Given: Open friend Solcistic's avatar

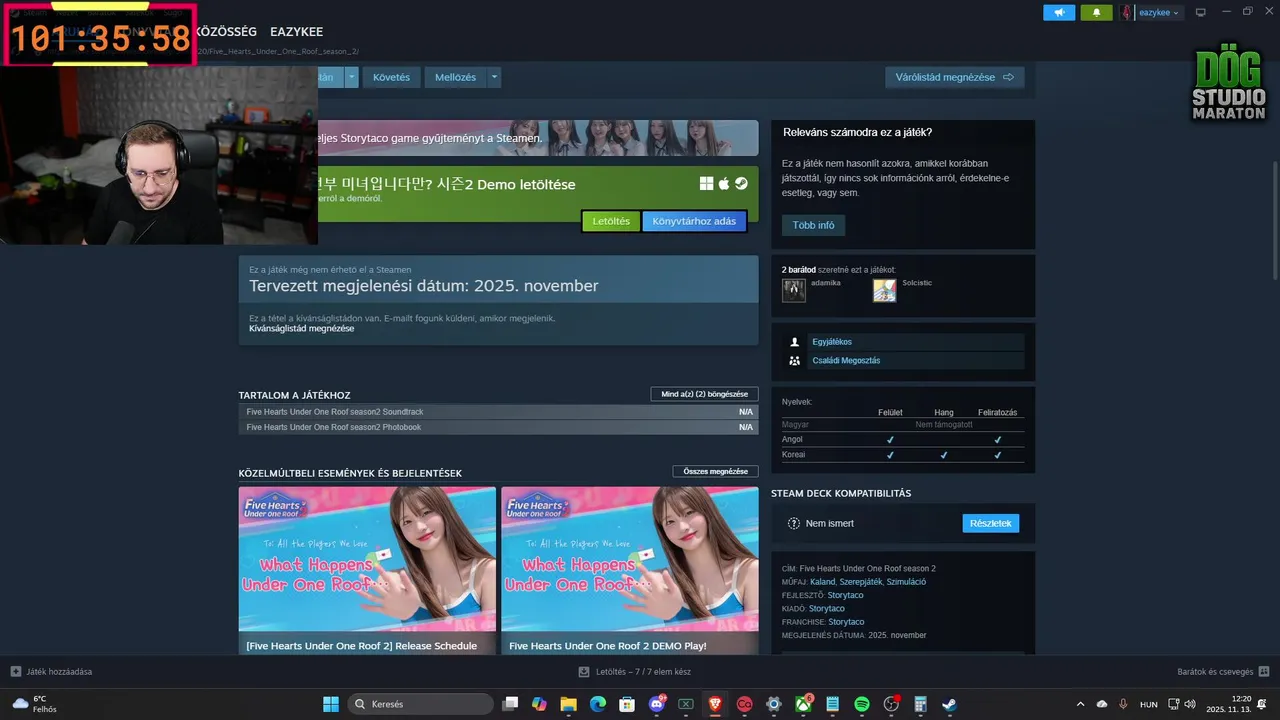Looking at the screenshot, I should tap(884, 290).
